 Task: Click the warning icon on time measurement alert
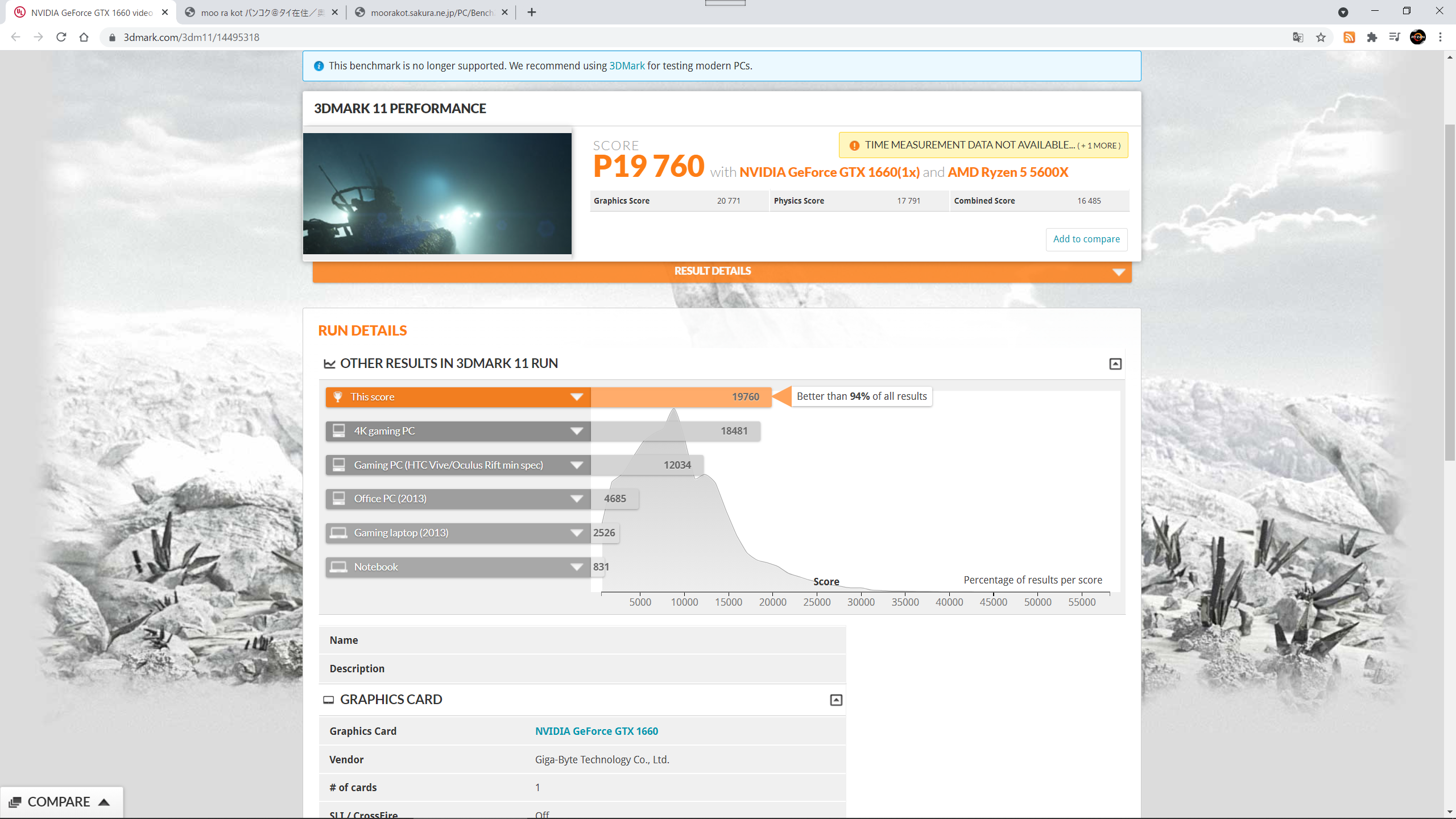854,146
